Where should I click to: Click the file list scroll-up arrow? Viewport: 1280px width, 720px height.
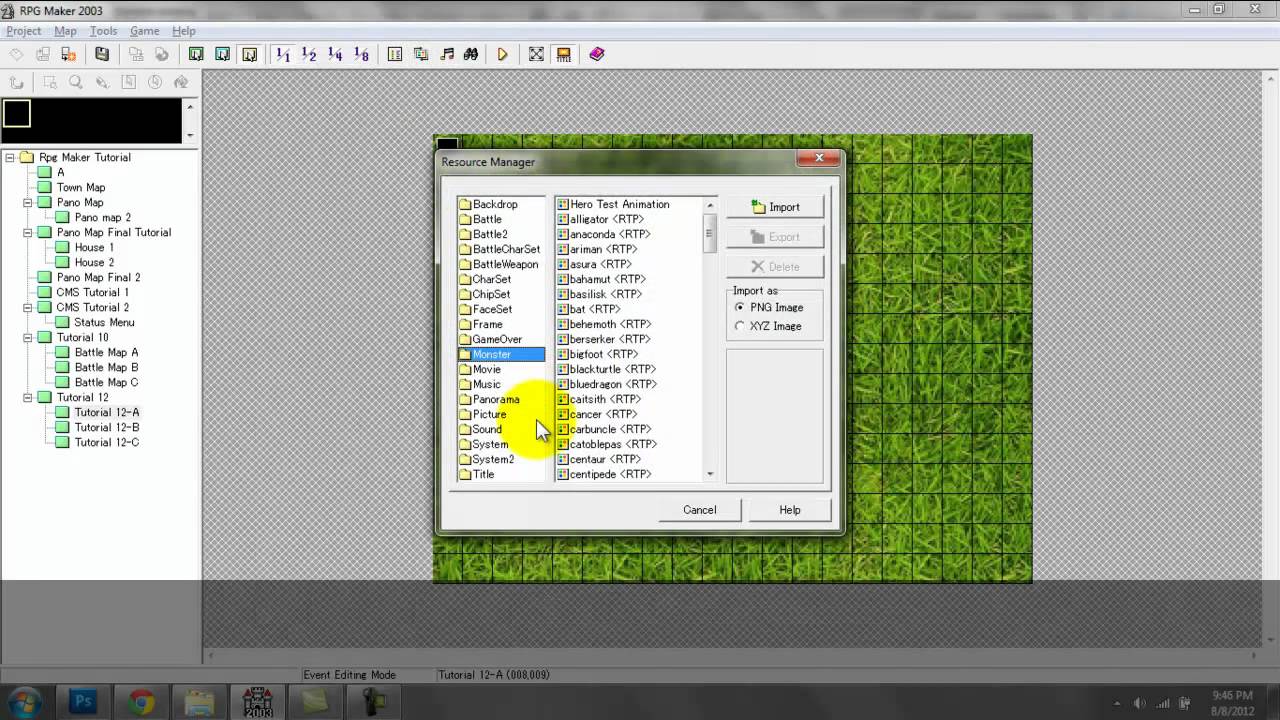710,204
